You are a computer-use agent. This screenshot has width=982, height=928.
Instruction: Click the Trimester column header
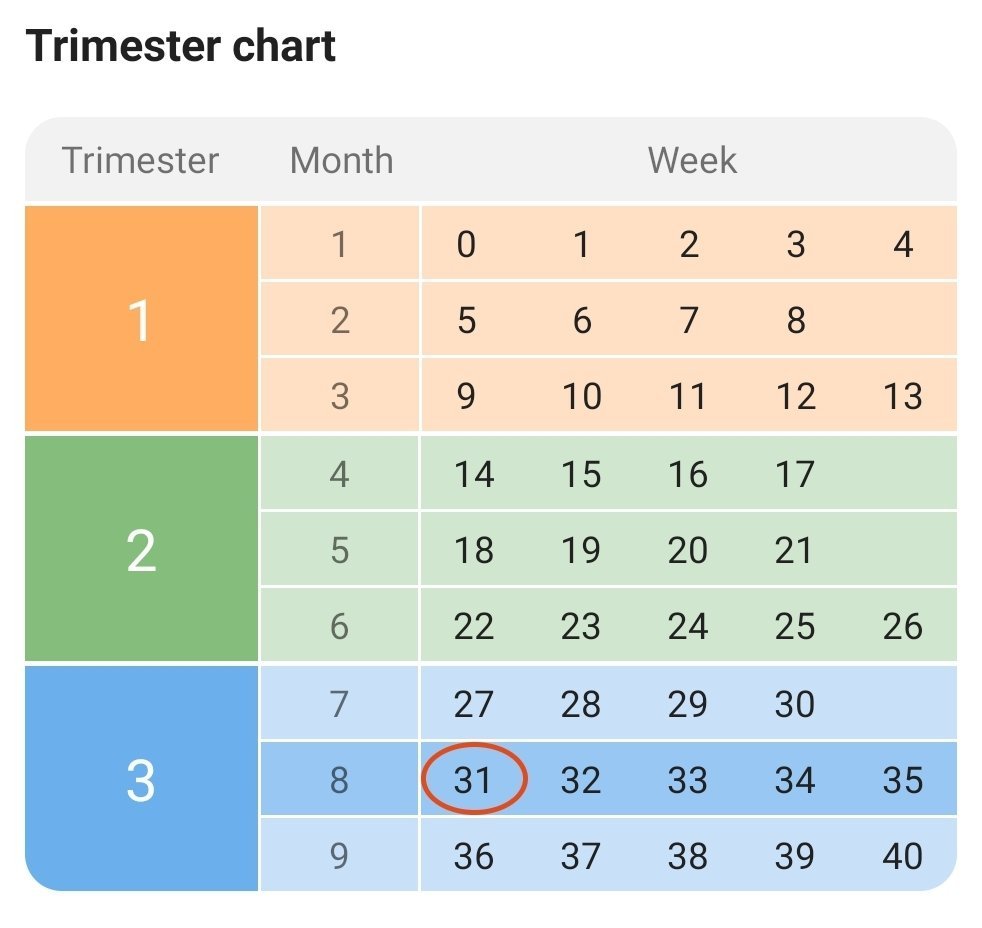point(141,160)
